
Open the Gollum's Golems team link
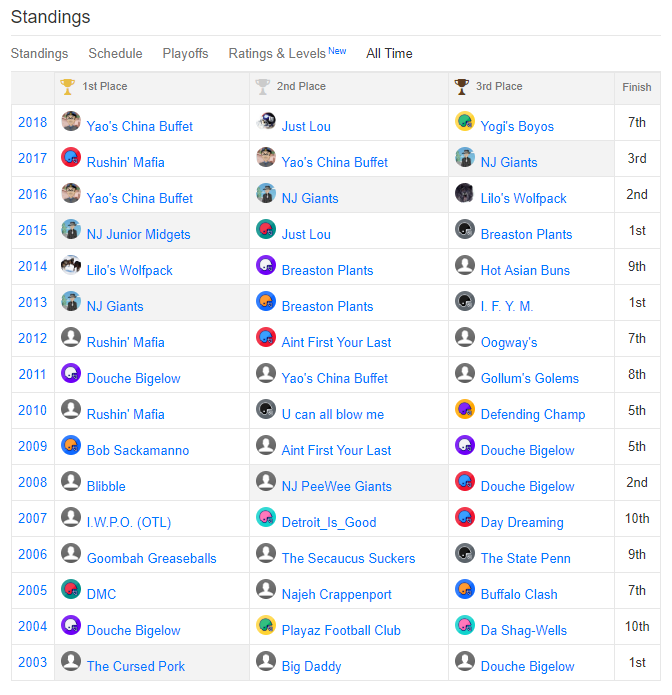(530, 378)
